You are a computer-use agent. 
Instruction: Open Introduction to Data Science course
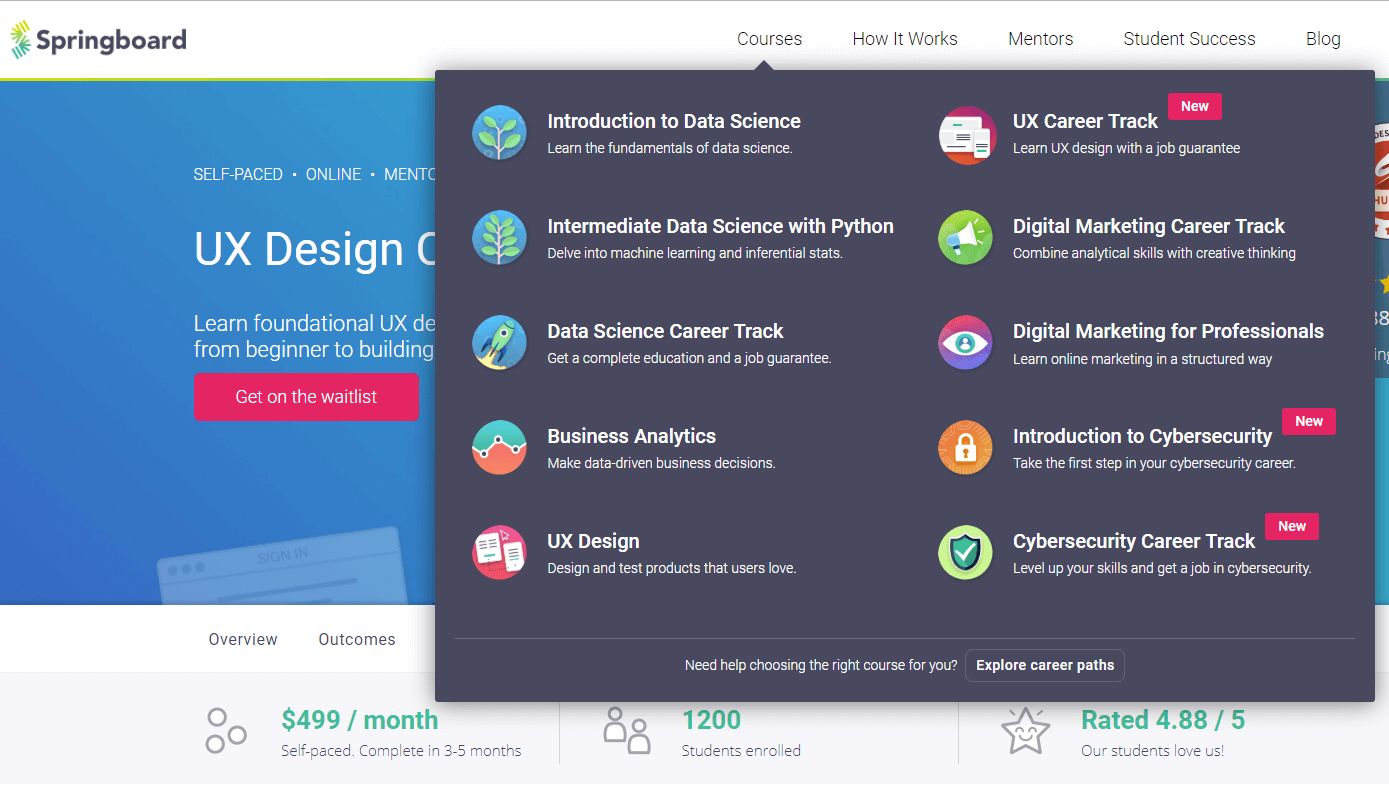pos(674,121)
